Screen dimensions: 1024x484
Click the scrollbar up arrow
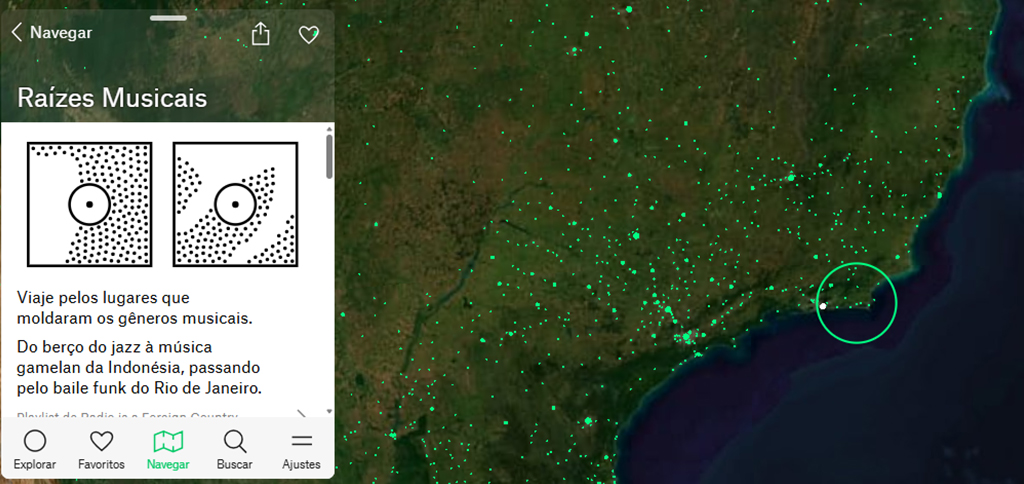(329, 129)
